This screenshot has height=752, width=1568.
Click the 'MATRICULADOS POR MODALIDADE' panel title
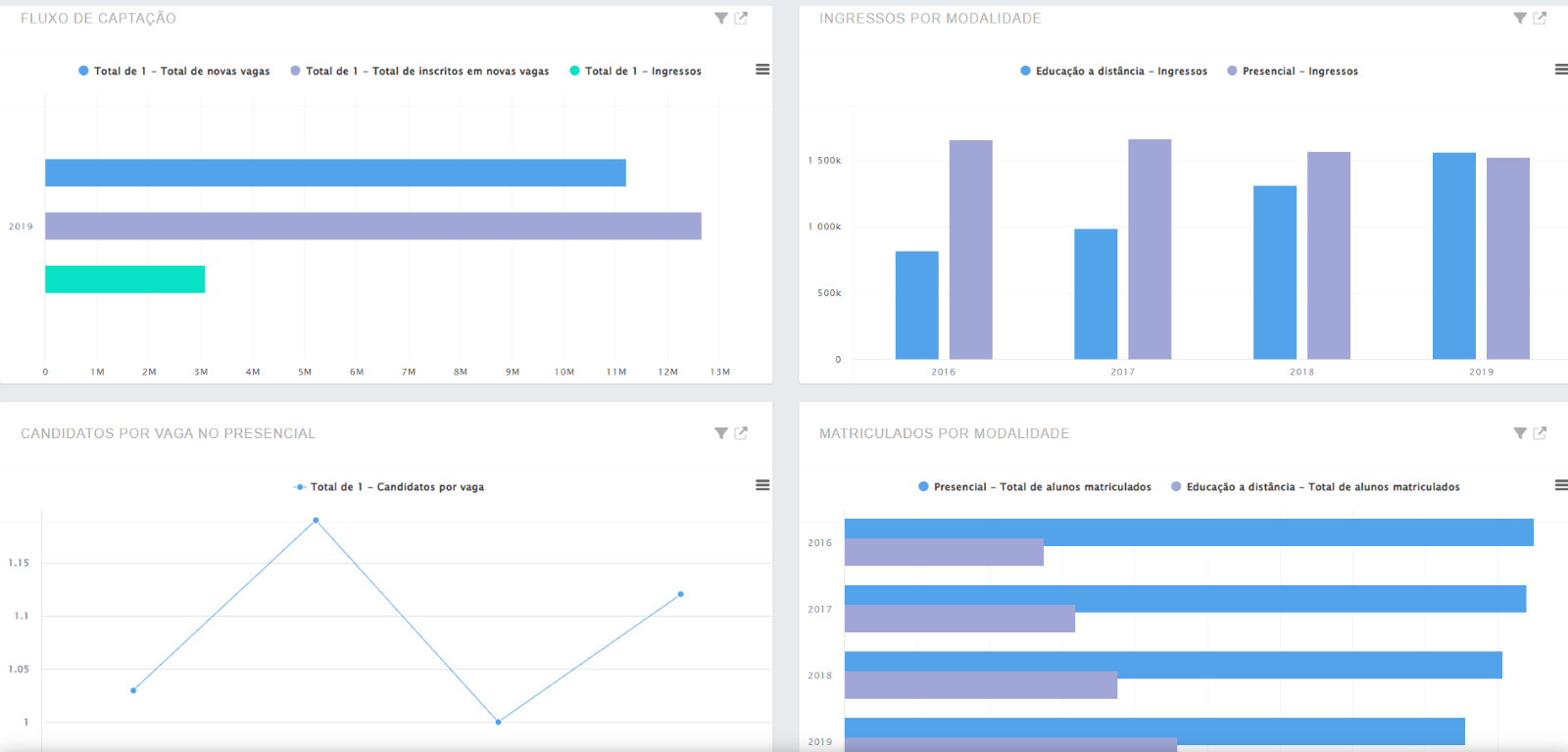944,433
